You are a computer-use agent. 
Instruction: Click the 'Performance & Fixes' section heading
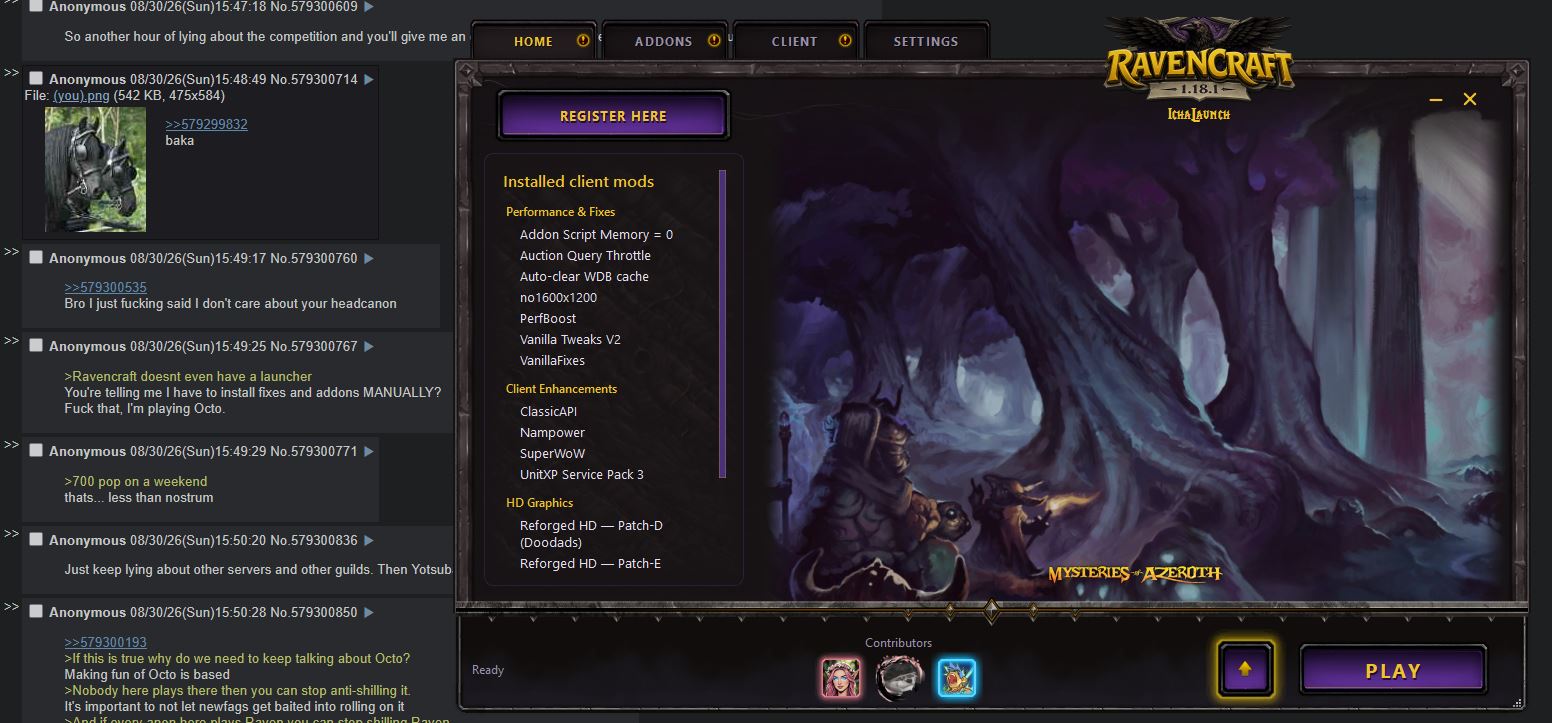[560, 212]
